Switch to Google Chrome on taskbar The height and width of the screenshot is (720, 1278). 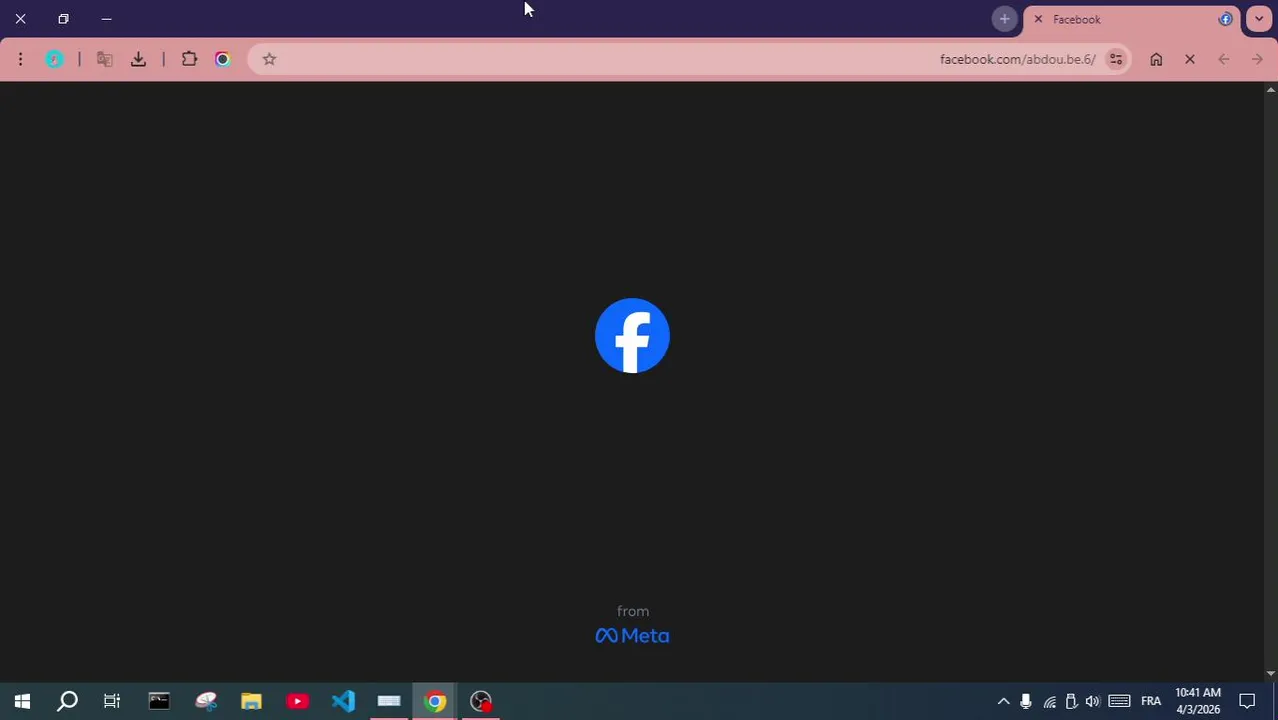click(x=435, y=701)
